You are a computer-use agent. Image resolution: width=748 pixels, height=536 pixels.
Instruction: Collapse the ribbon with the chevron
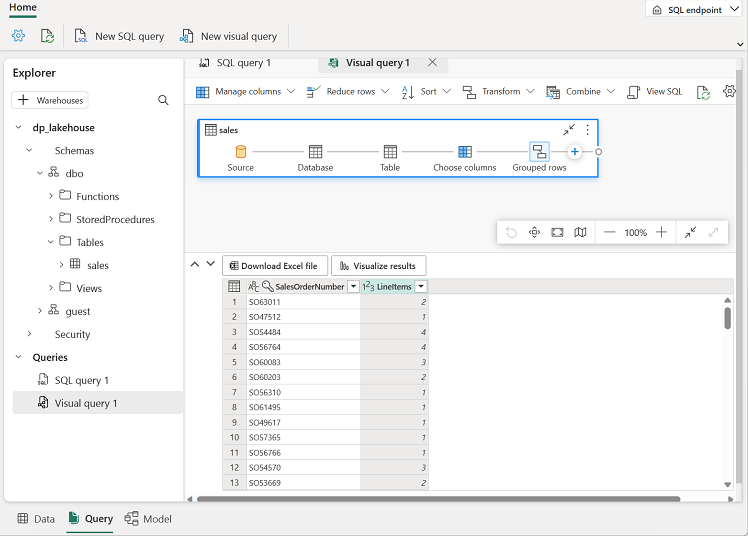(x=740, y=44)
